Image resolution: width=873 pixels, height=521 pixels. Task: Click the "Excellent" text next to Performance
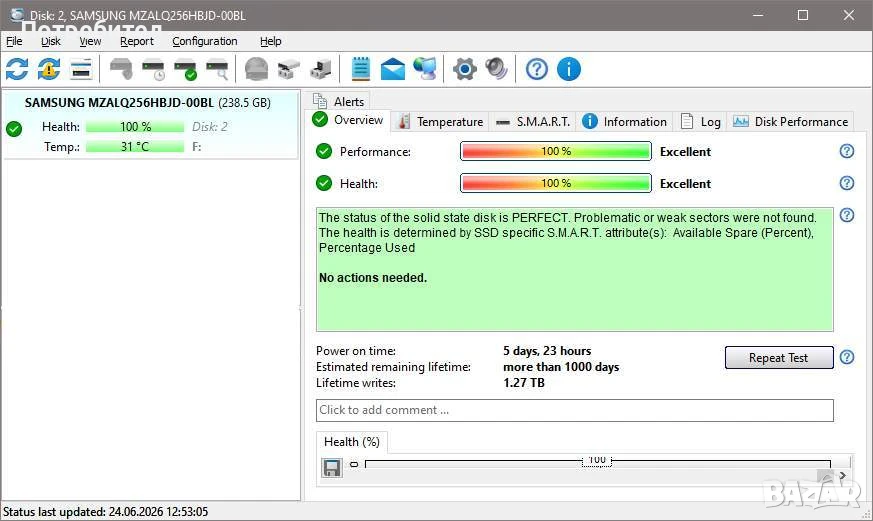685,151
